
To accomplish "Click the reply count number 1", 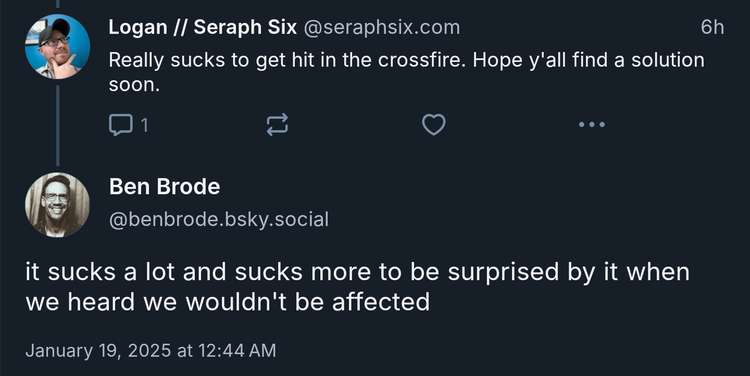I will [144, 125].
